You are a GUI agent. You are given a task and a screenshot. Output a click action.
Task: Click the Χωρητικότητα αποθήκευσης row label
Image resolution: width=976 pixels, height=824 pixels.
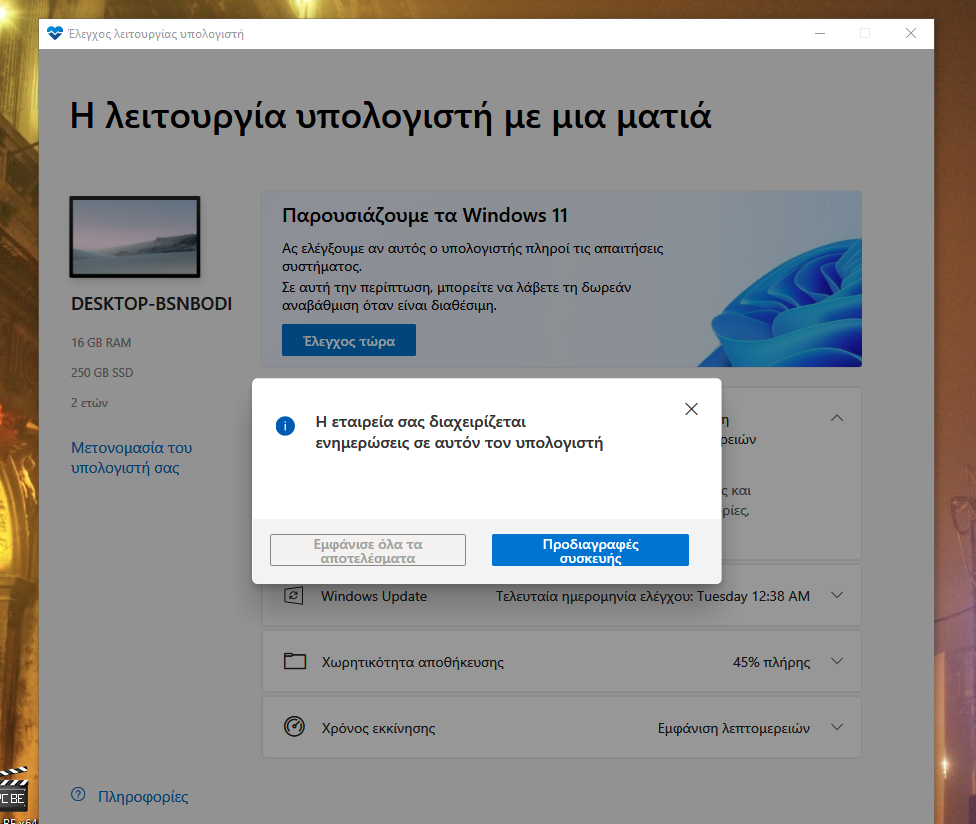click(413, 662)
